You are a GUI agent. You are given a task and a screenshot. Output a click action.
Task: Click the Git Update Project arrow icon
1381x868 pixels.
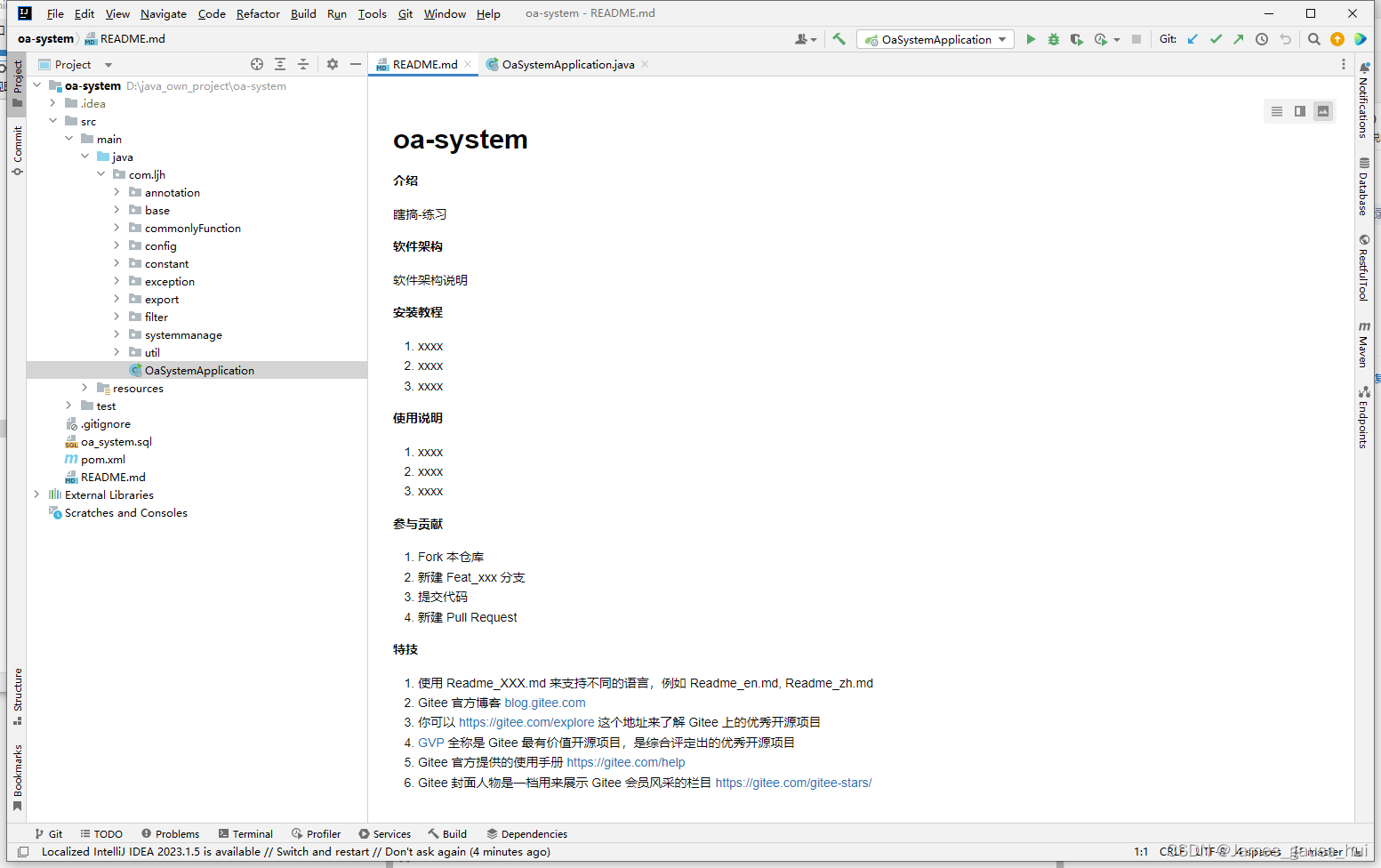pyautogui.click(x=1192, y=39)
